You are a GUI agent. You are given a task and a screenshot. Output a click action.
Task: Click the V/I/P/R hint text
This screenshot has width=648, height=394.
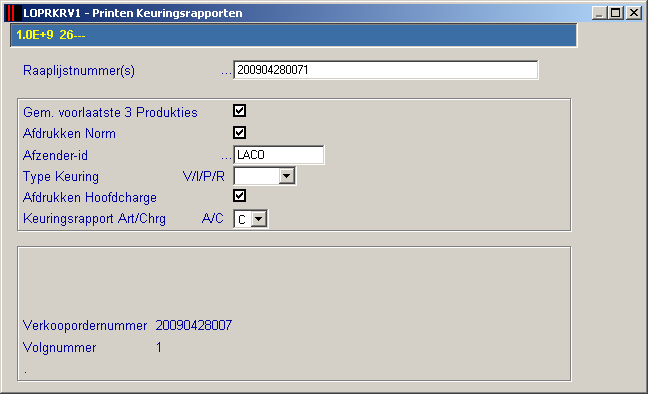(x=204, y=177)
